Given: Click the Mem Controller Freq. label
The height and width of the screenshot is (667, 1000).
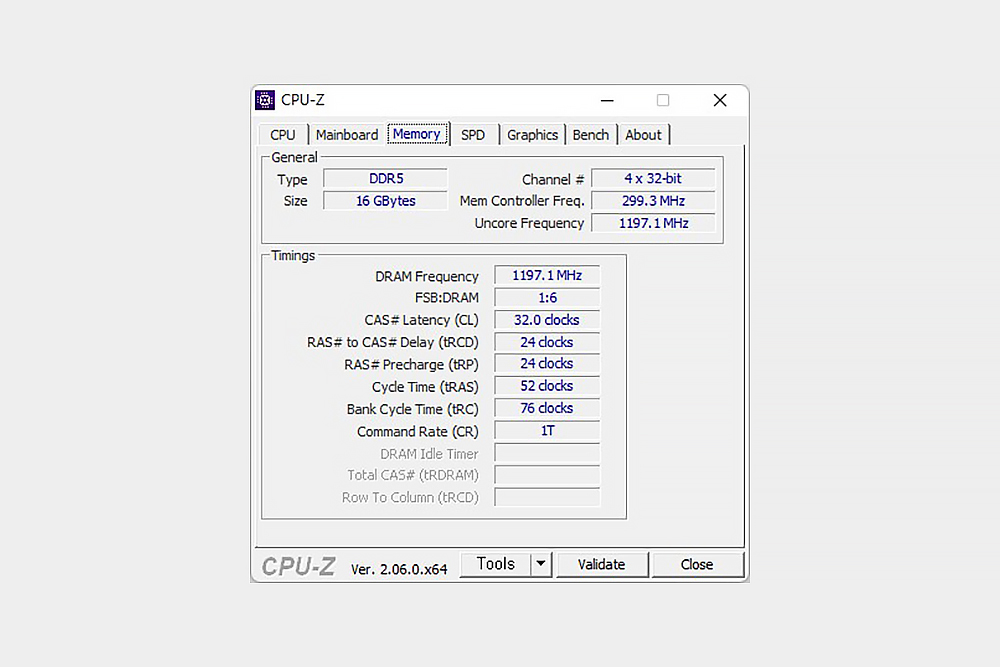Looking at the screenshot, I should 522,201.
